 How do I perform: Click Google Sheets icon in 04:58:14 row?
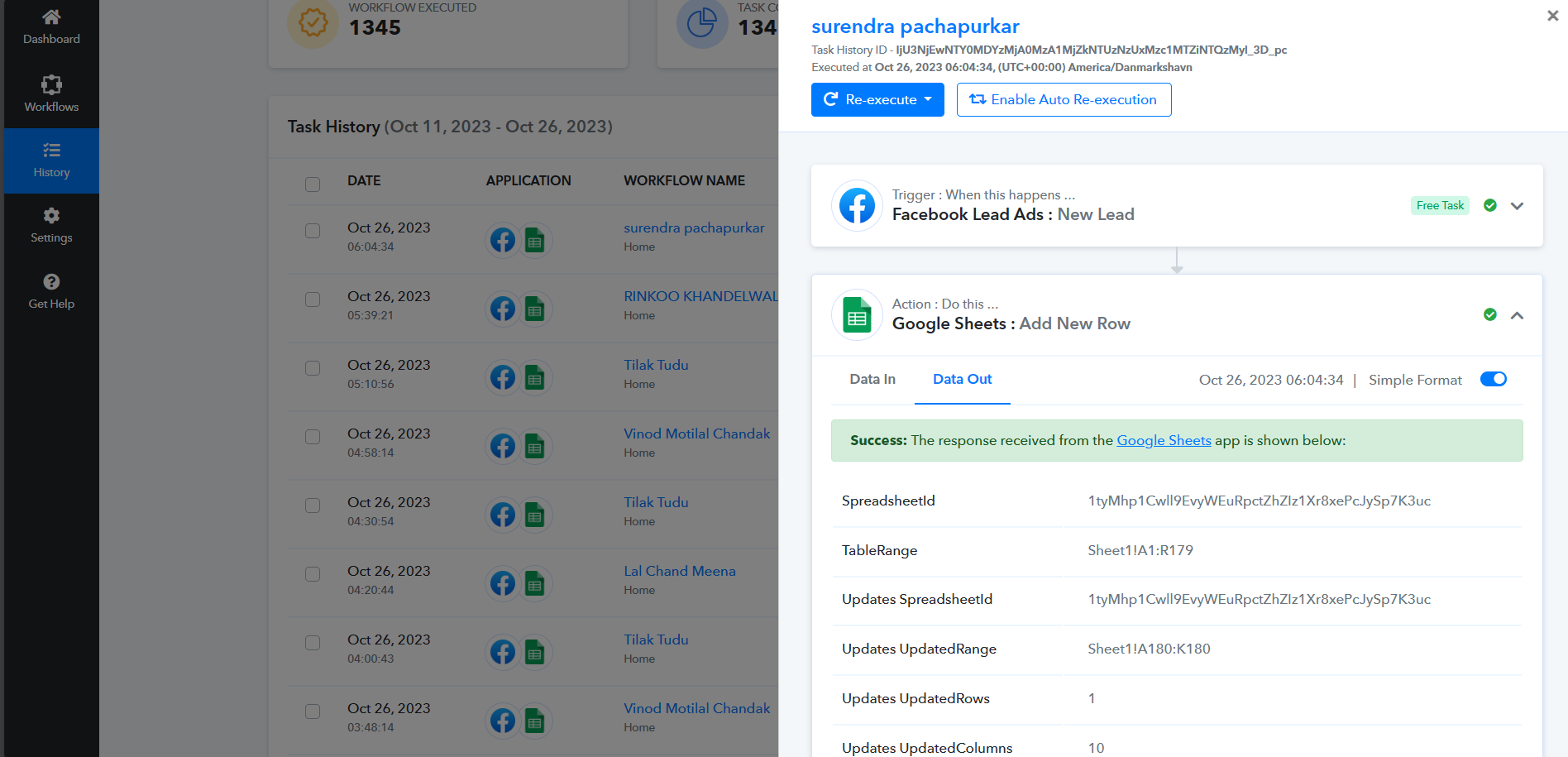click(535, 447)
